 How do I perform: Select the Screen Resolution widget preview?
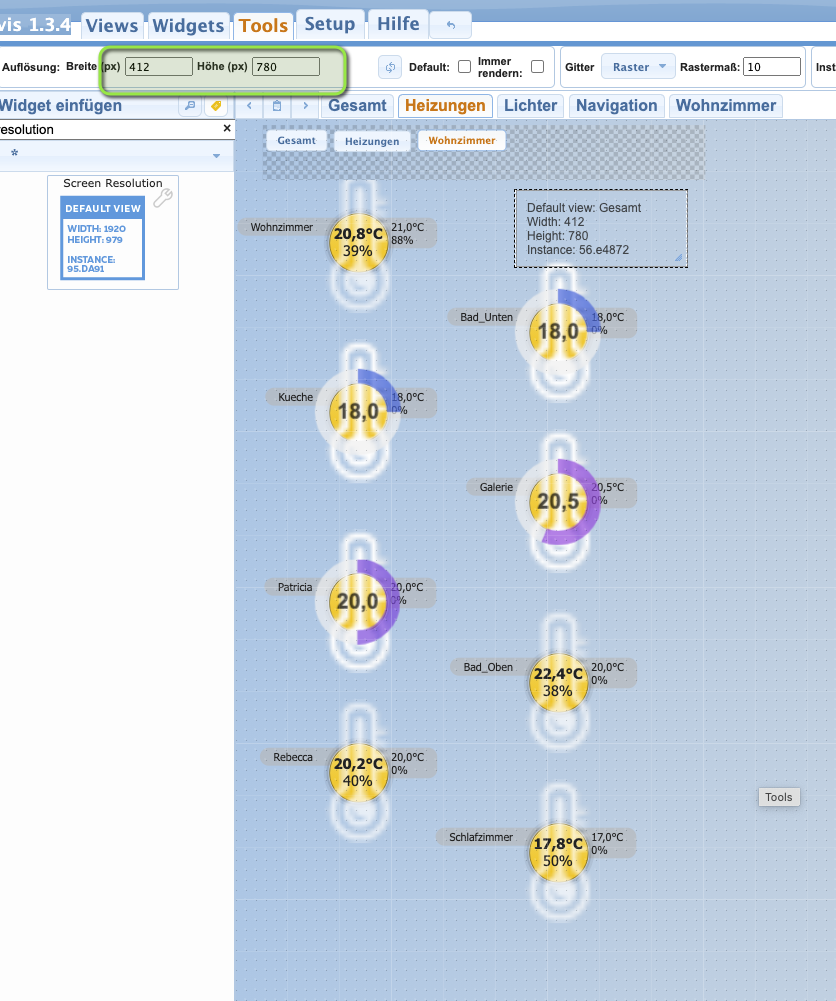pyautogui.click(x=103, y=238)
